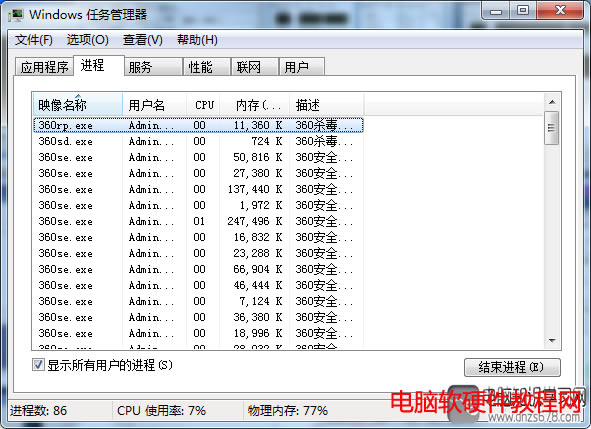
Task: Click the scrollbar up arrow
Action: pyautogui.click(x=552, y=102)
